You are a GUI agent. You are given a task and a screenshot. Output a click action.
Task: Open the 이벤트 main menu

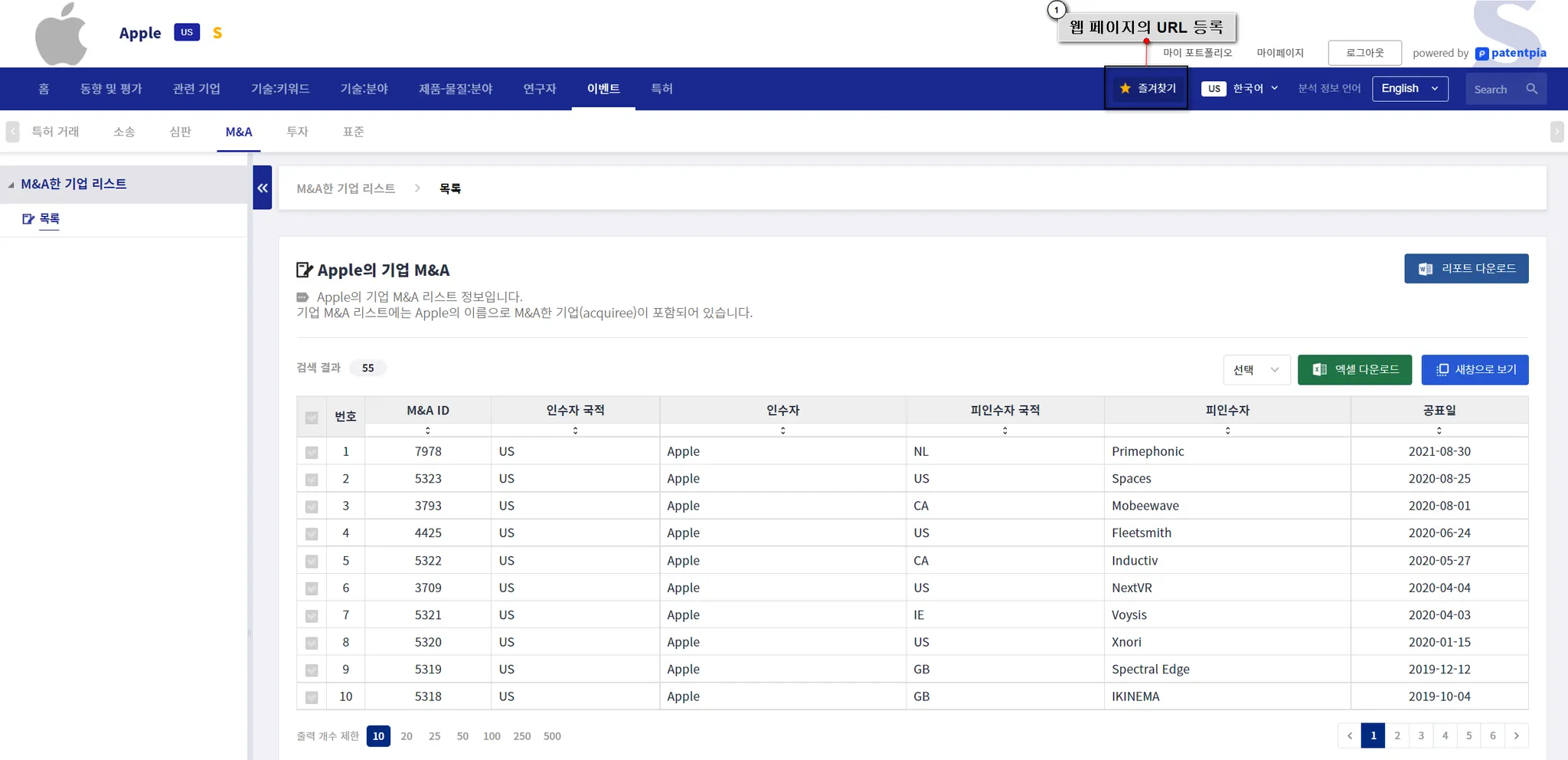tap(603, 88)
